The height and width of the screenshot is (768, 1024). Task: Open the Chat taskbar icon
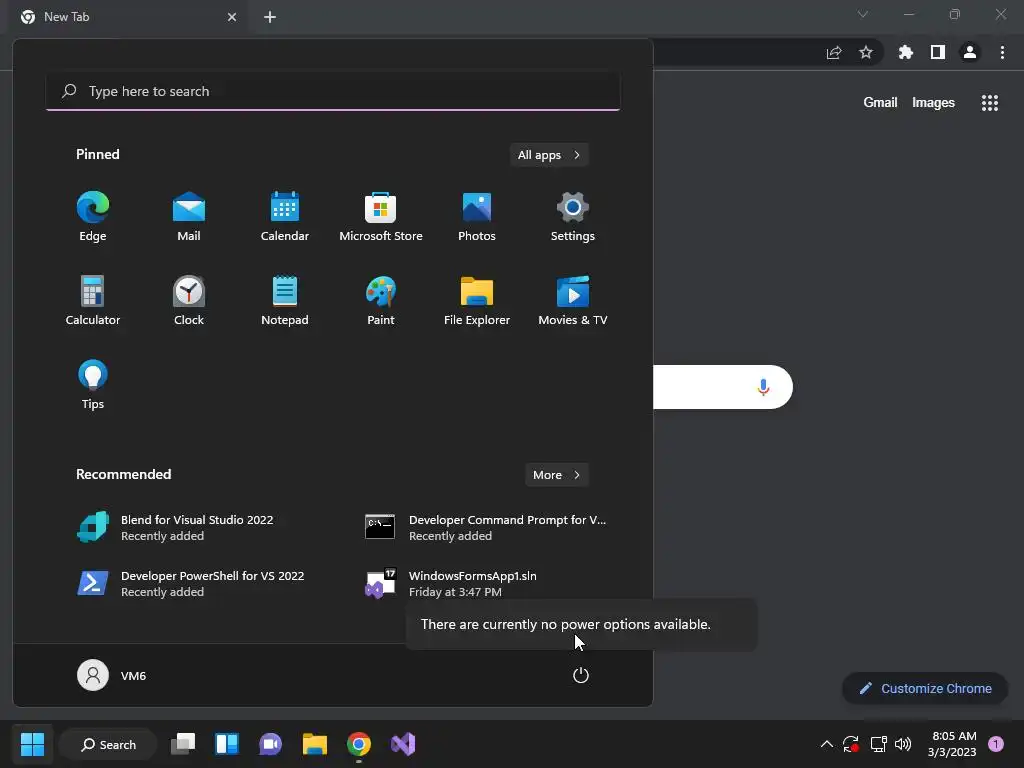(270, 744)
